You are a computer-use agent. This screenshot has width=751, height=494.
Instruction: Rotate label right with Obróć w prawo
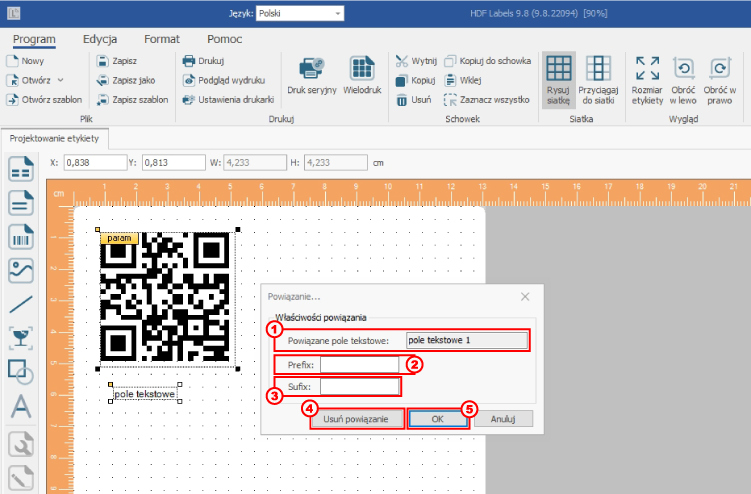[719, 80]
